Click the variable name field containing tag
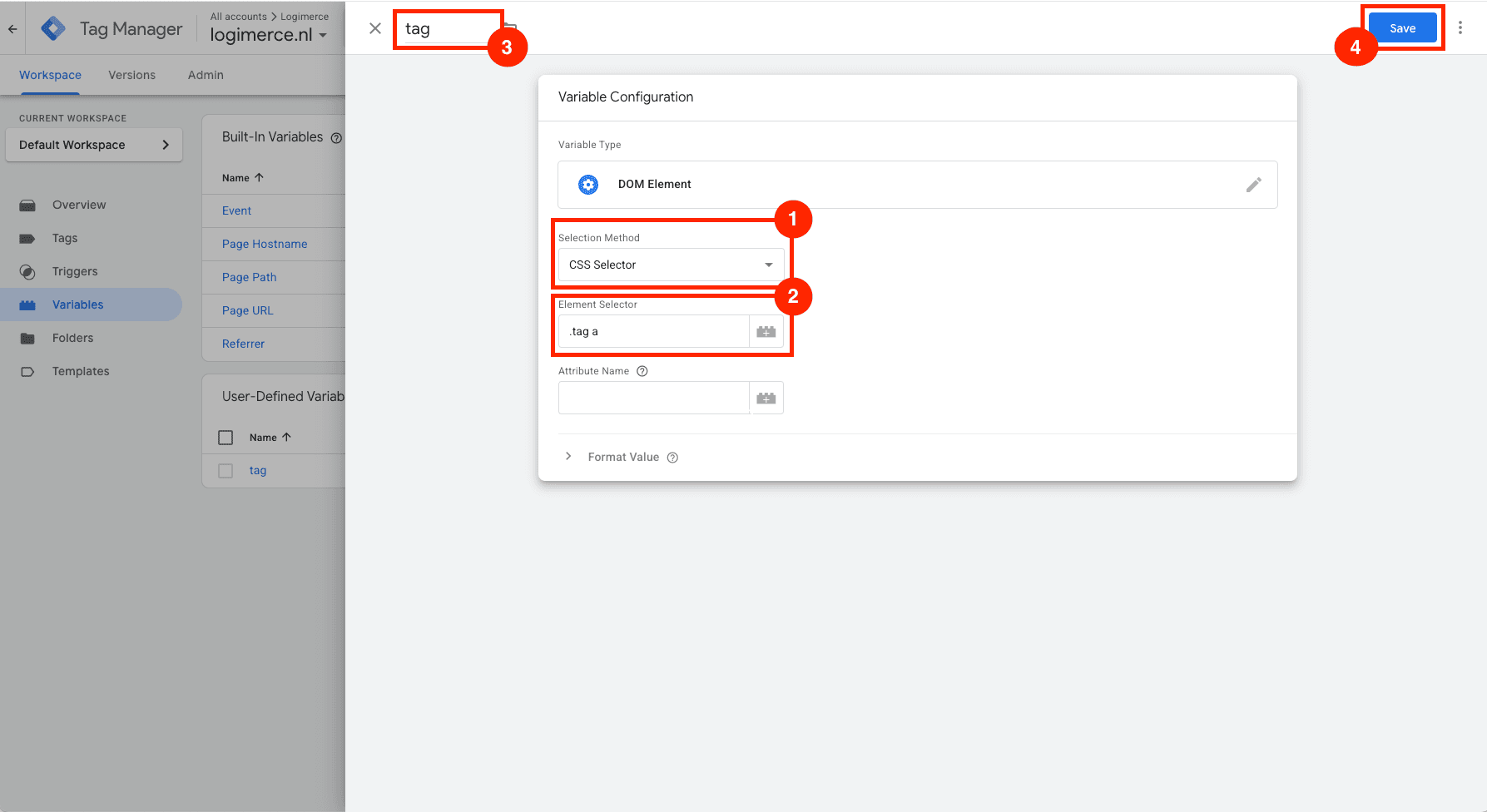Screen dimensions: 1487x812 point(448,28)
